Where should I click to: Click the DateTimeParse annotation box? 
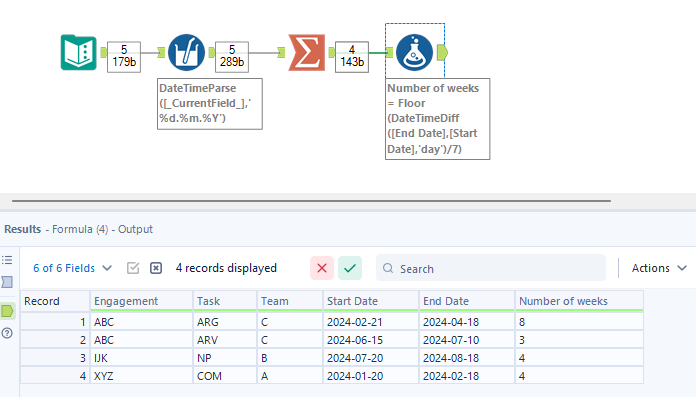[210, 104]
